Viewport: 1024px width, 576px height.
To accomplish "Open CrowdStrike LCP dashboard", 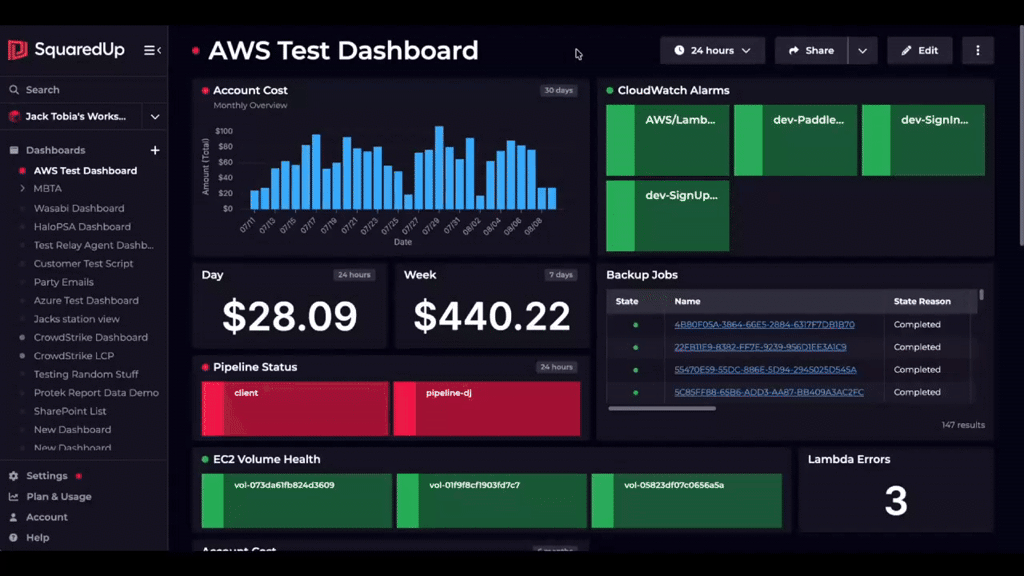I will tap(74, 356).
